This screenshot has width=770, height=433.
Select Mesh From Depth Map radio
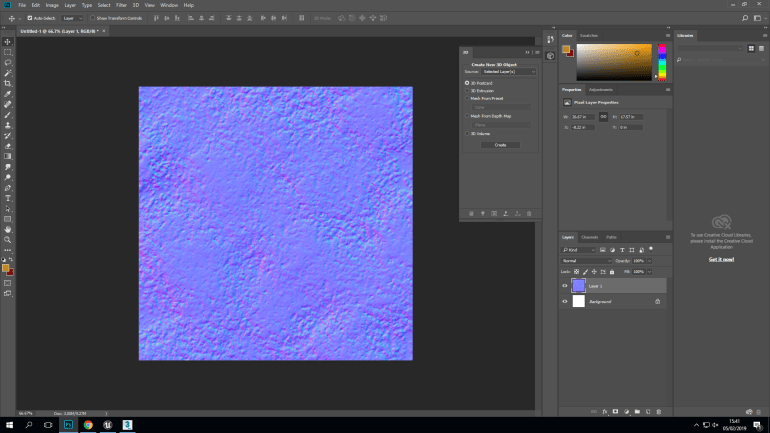tap(467, 116)
